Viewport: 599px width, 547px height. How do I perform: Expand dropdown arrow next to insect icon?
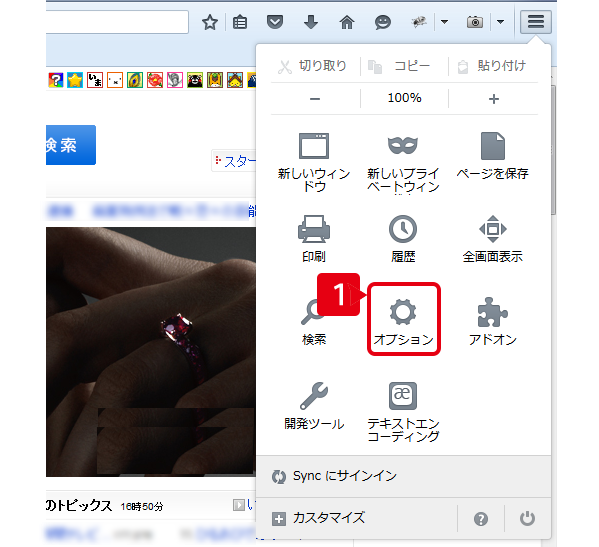(x=444, y=22)
